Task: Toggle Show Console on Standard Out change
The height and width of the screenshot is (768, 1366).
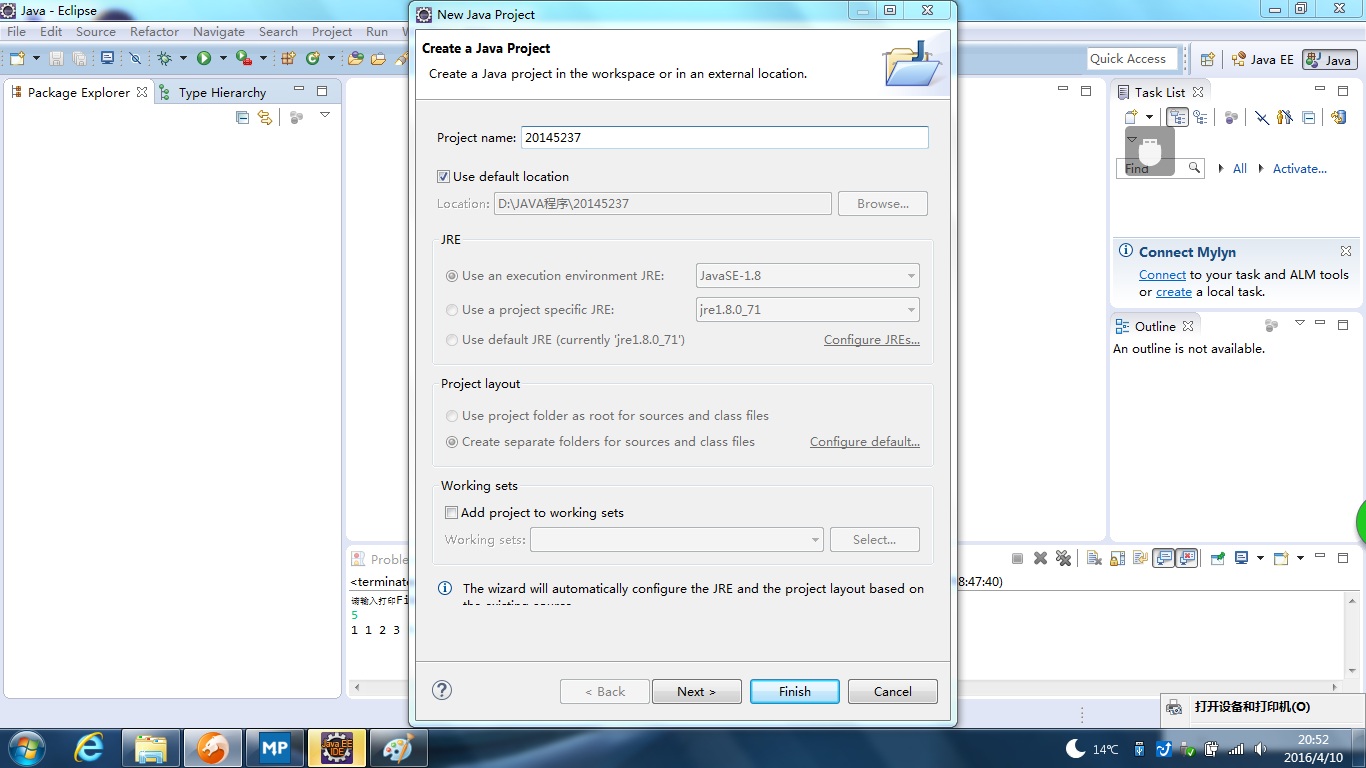Action: 1163,558
